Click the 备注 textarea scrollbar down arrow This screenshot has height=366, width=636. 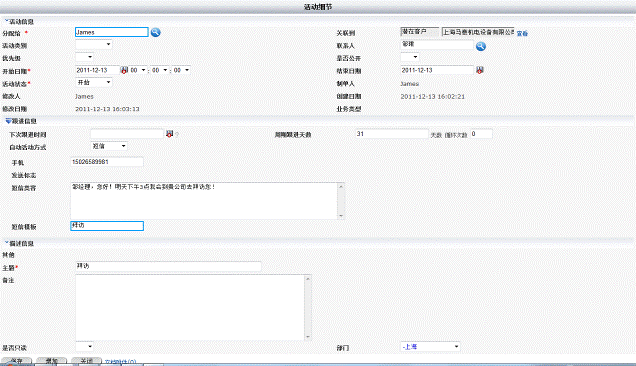point(308,336)
